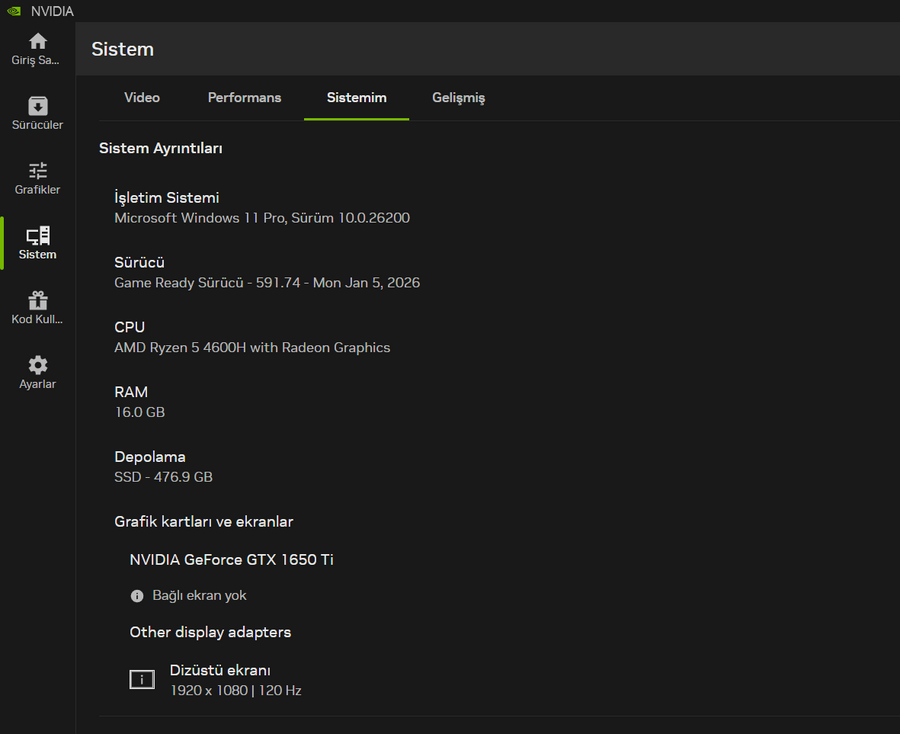Click info icon beside Bağlı ekran yok

(137, 596)
